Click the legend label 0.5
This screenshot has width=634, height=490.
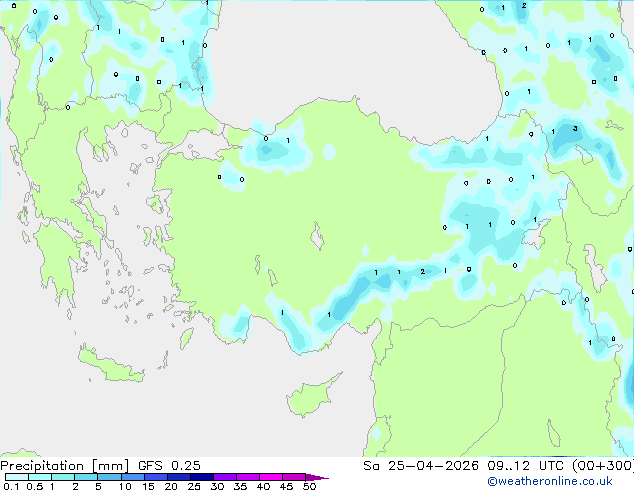(35, 486)
